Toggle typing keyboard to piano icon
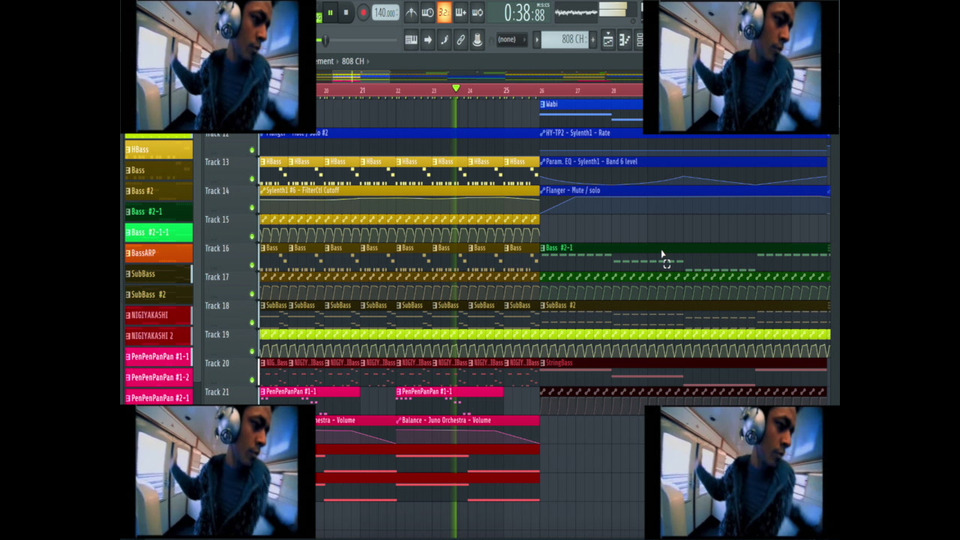 (411, 40)
